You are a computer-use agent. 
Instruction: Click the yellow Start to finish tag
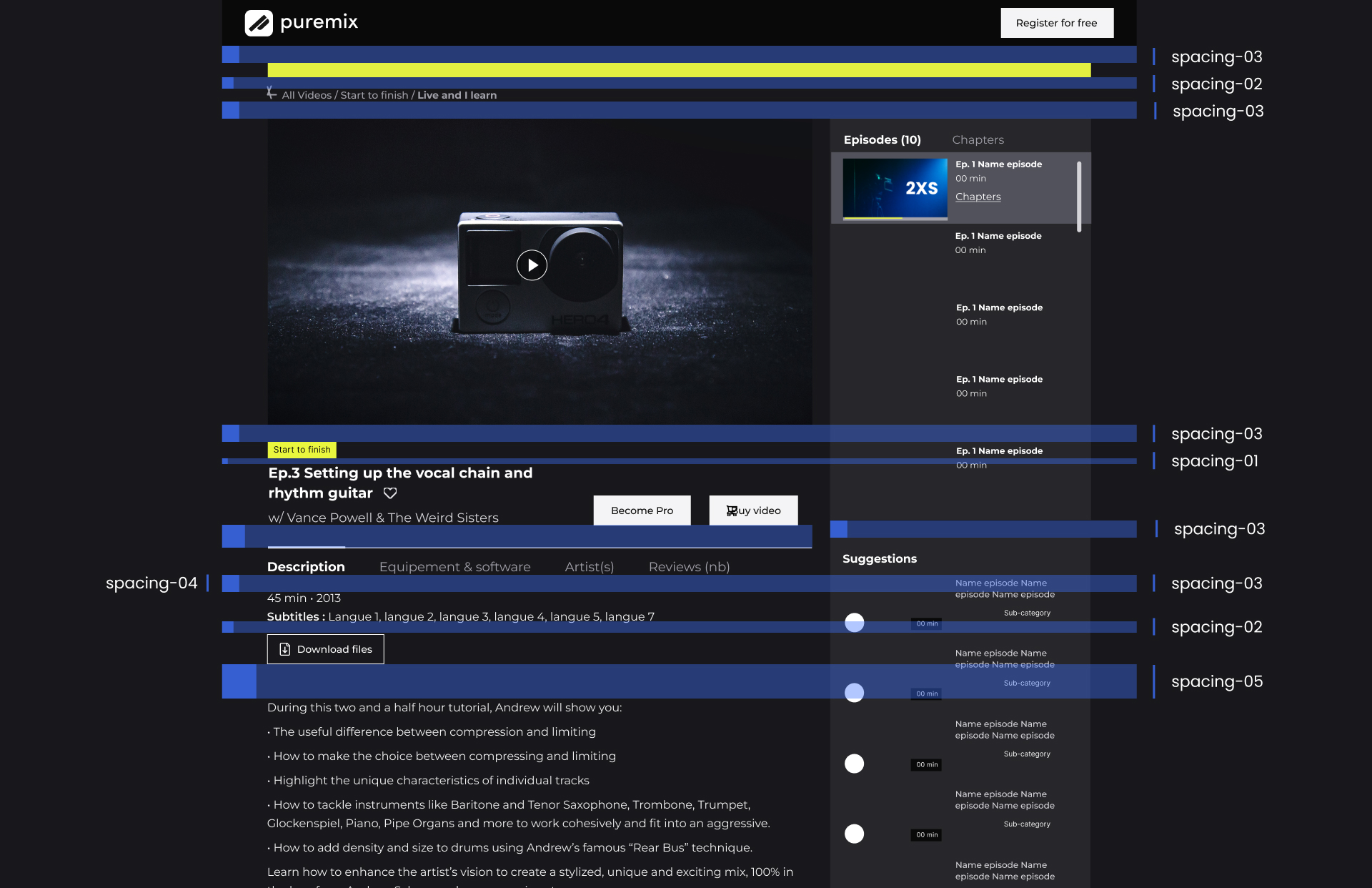click(x=302, y=450)
